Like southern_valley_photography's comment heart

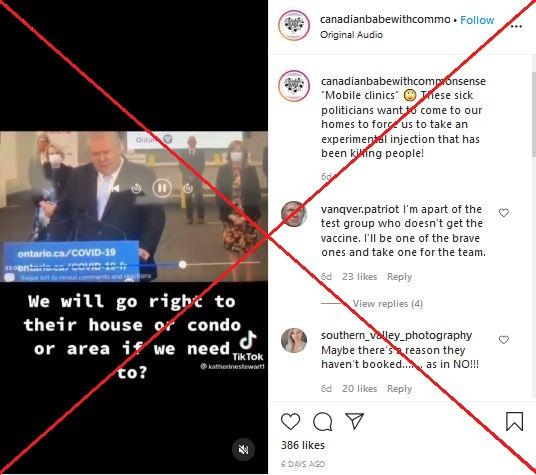click(504, 340)
